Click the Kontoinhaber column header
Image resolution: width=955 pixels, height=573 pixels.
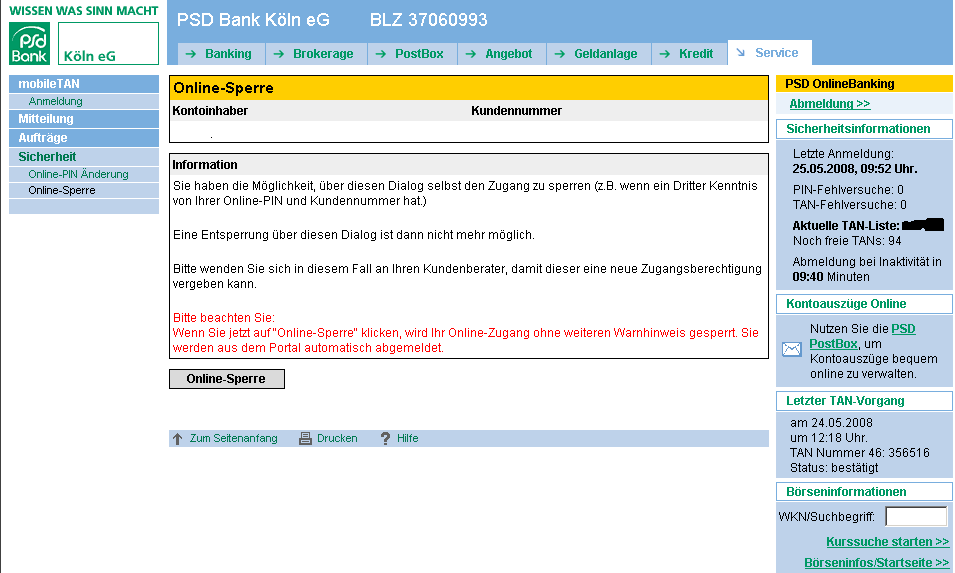(x=210, y=111)
